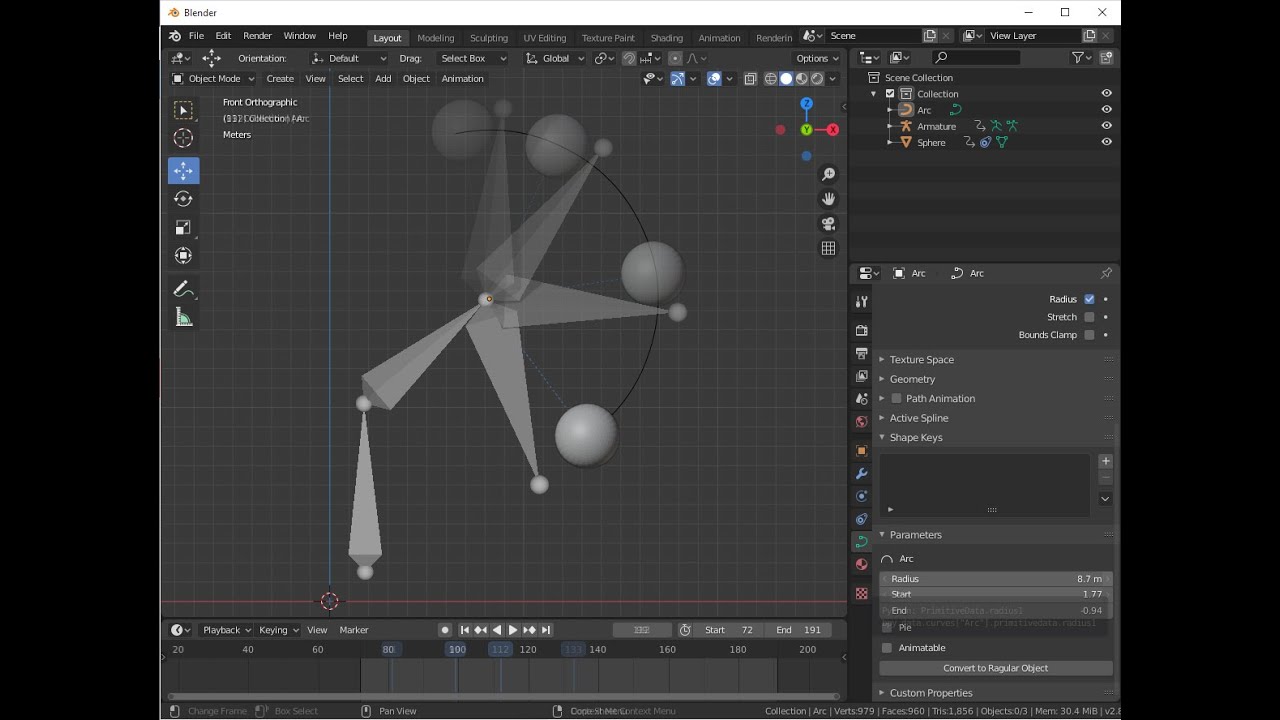This screenshot has width=1280, height=720.
Task: Expand the Active Spline panel
Action: click(918, 418)
